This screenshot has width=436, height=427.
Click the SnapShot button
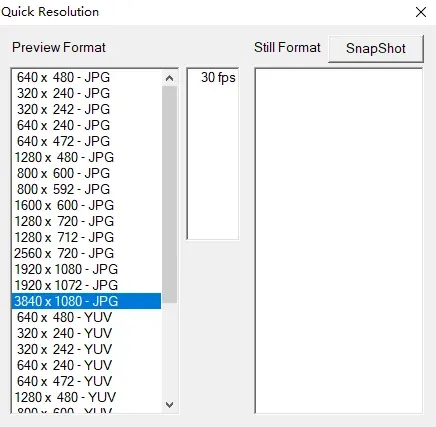(376, 49)
